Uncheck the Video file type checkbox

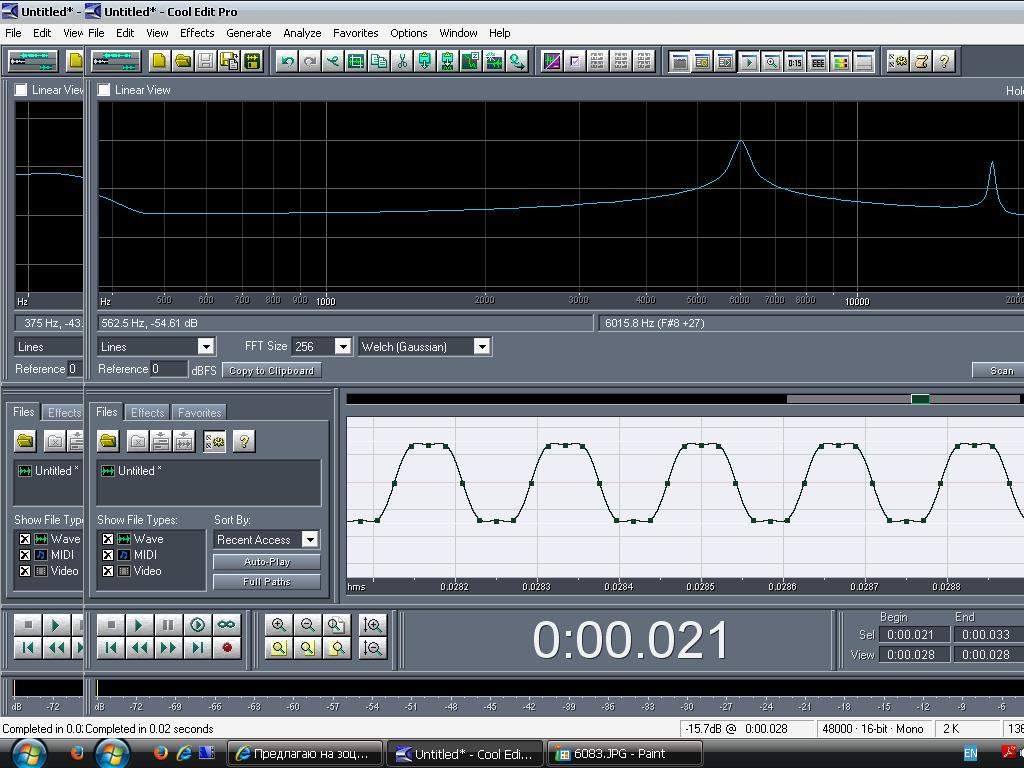108,571
